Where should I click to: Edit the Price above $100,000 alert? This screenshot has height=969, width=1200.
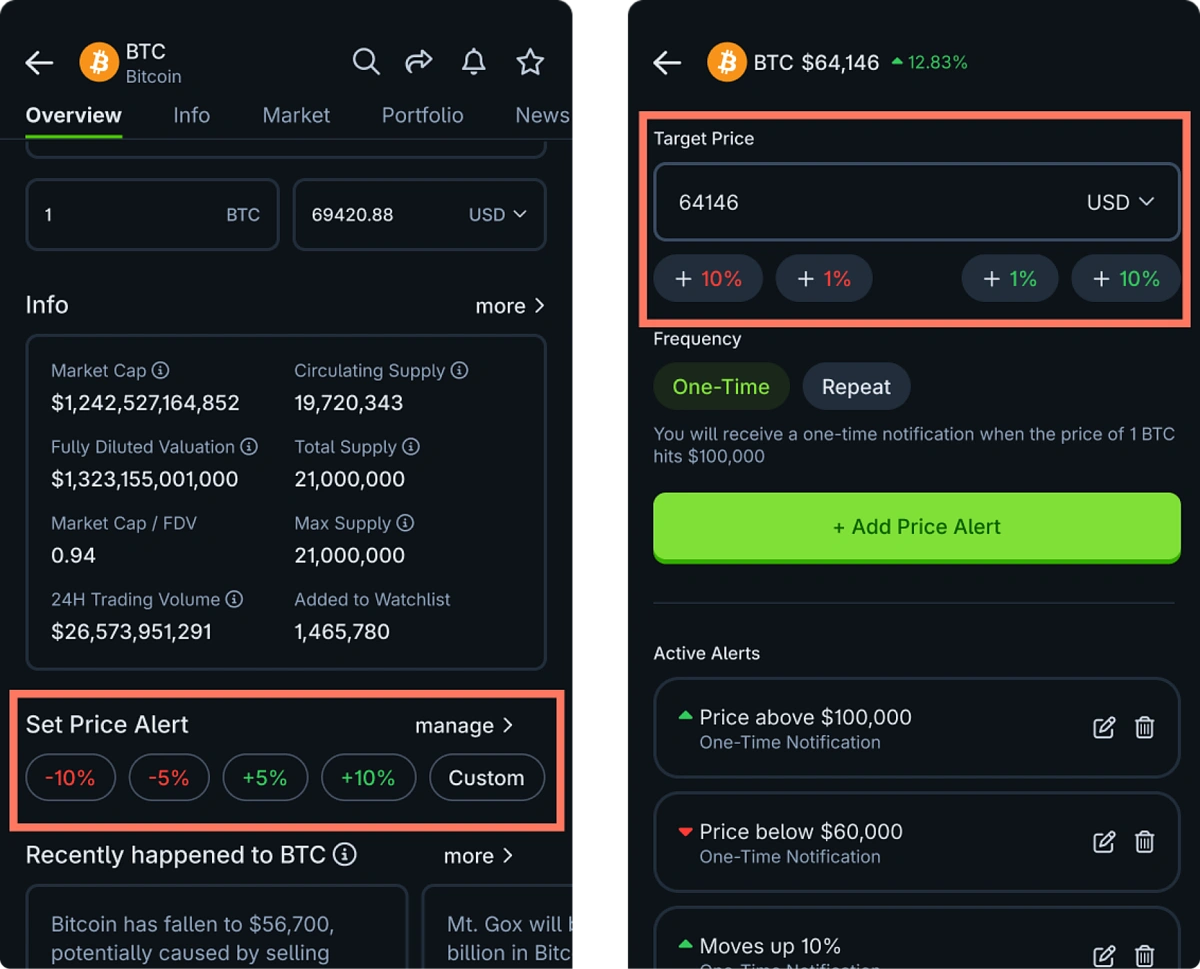pyautogui.click(x=1104, y=728)
